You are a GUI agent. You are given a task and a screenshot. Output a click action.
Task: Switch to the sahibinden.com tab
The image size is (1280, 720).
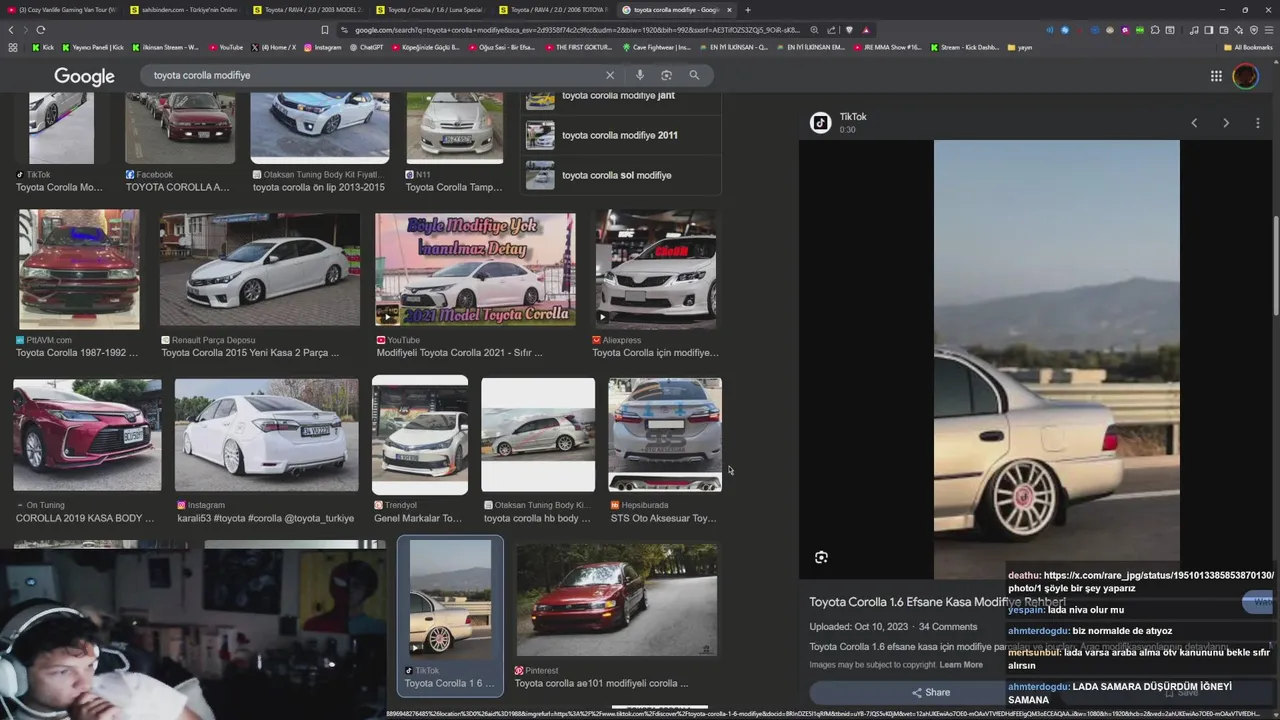click(x=183, y=10)
